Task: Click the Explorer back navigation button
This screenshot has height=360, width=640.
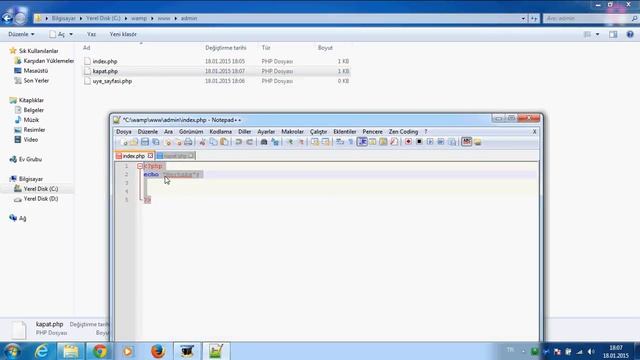Action: tap(7, 18)
